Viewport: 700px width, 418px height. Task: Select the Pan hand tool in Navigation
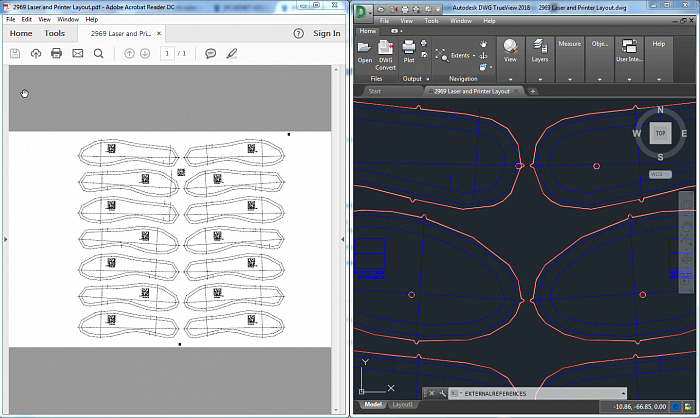tap(484, 44)
